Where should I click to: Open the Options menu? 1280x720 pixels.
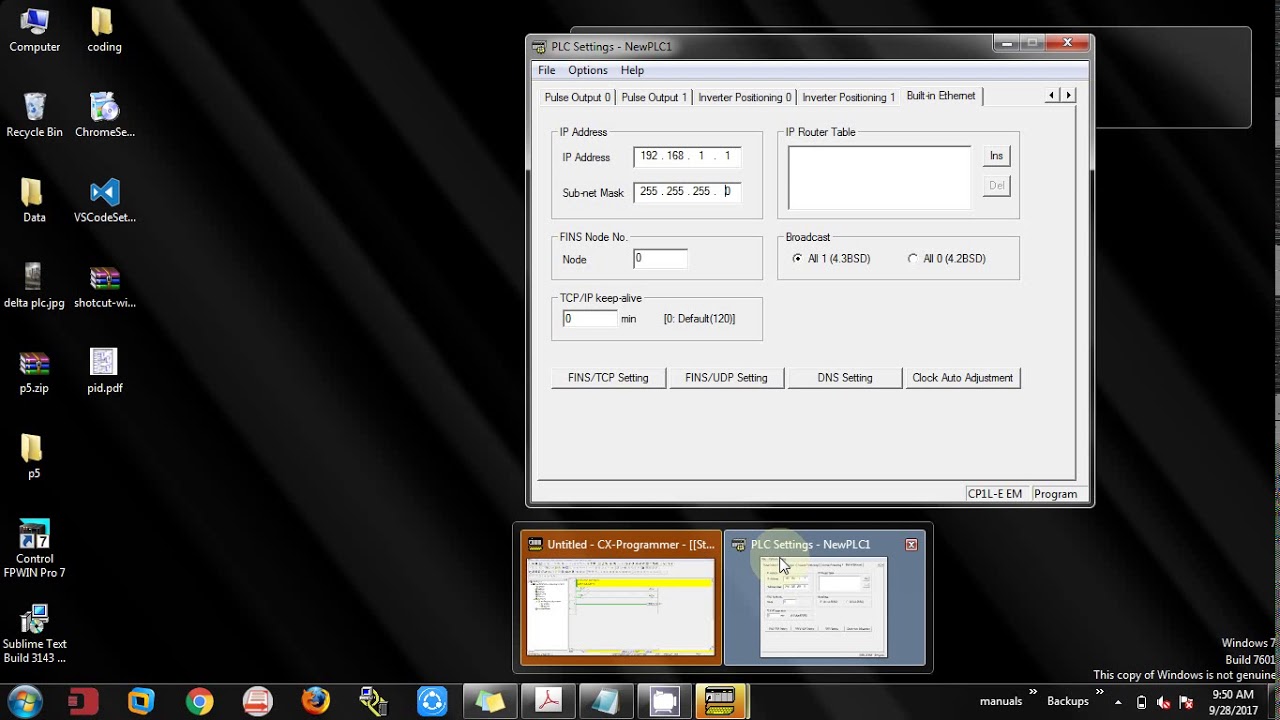pyautogui.click(x=588, y=70)
